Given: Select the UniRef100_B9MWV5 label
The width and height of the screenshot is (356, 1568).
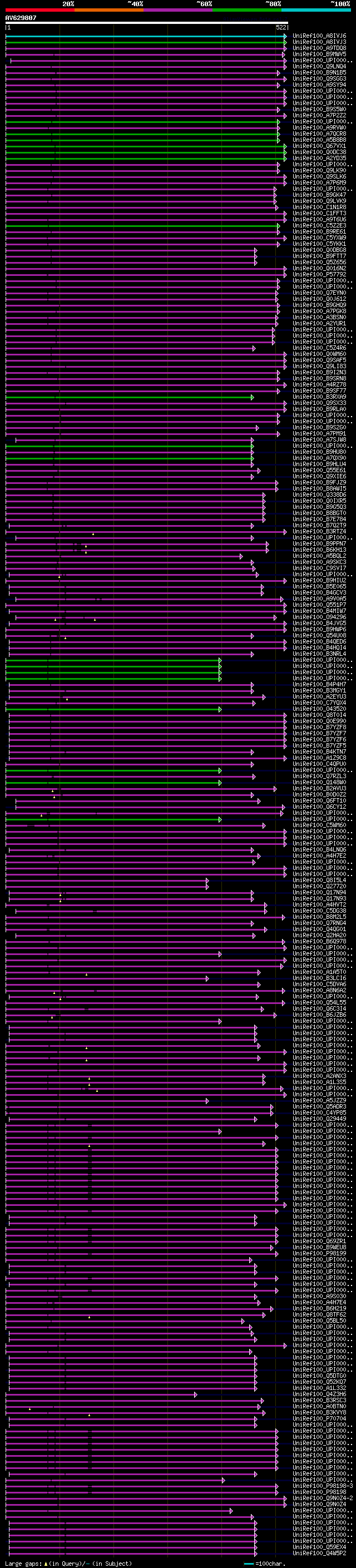Looking at the screenshot, I should (319, 54).
